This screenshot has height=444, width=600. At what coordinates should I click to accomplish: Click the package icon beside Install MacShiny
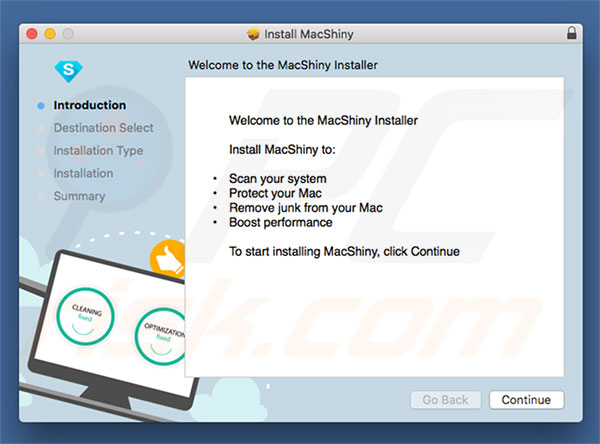pos(253,34)
